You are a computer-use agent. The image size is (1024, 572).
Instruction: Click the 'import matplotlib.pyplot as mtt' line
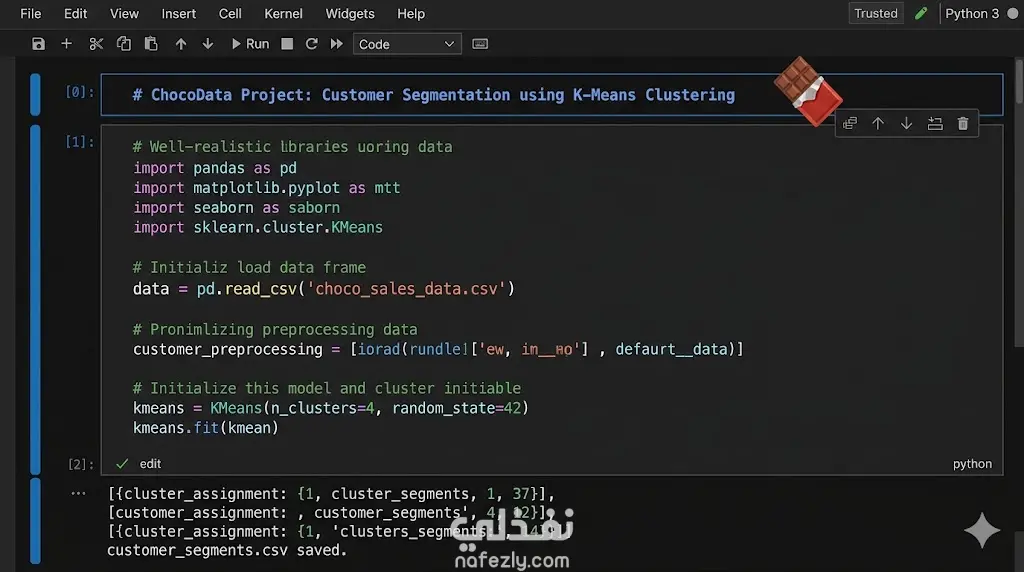coord(266,188)
